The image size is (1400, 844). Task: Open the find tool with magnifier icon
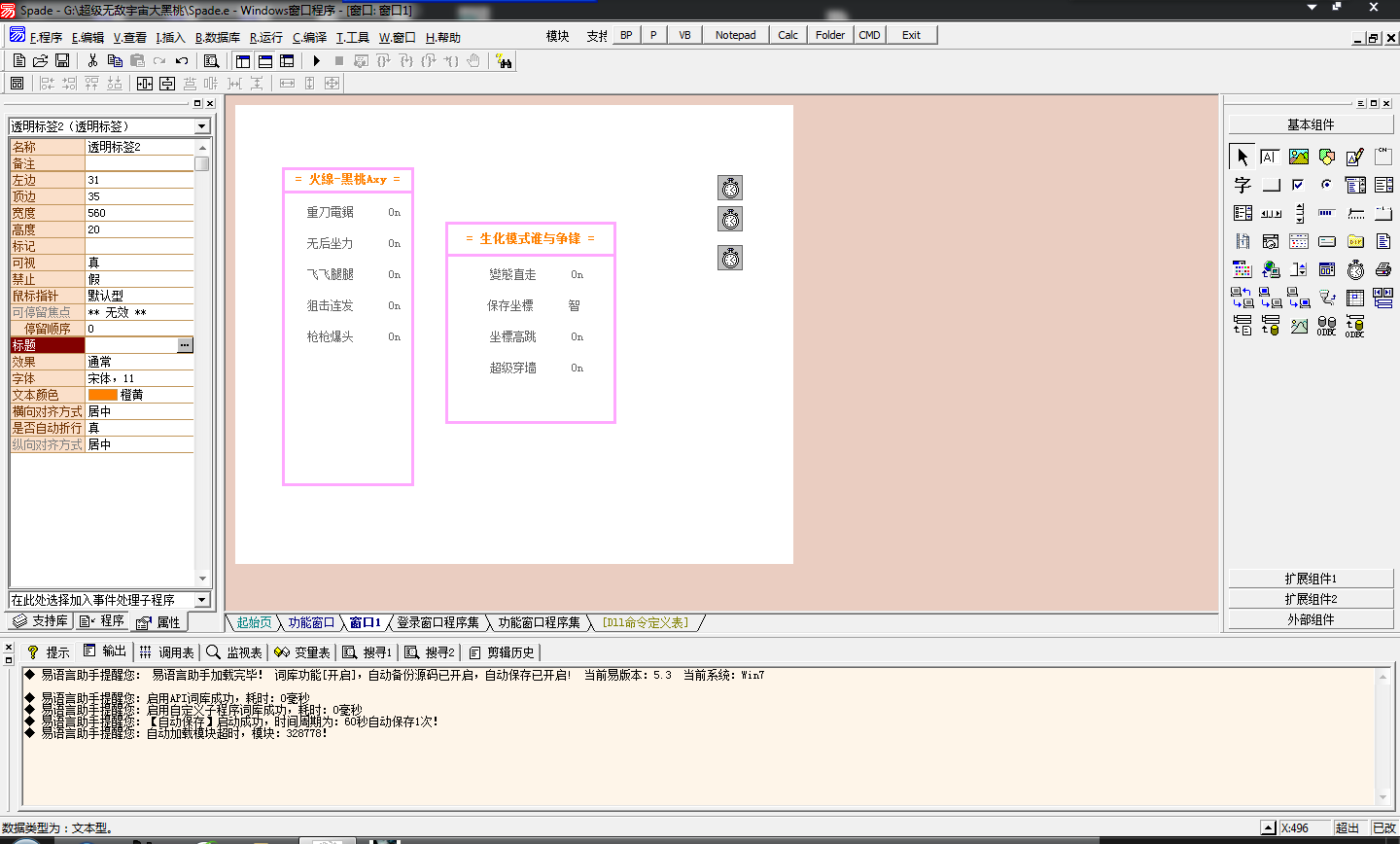coord(211,60)
